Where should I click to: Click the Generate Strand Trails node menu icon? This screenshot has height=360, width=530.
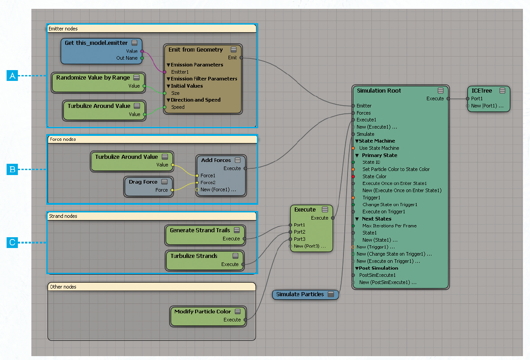point(237,230)
